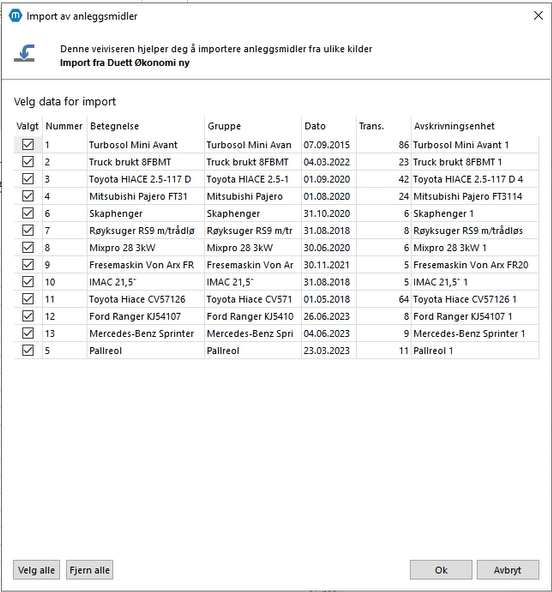Click the import wizard arrow icon
552x592 pixels.
coord(24,53)
